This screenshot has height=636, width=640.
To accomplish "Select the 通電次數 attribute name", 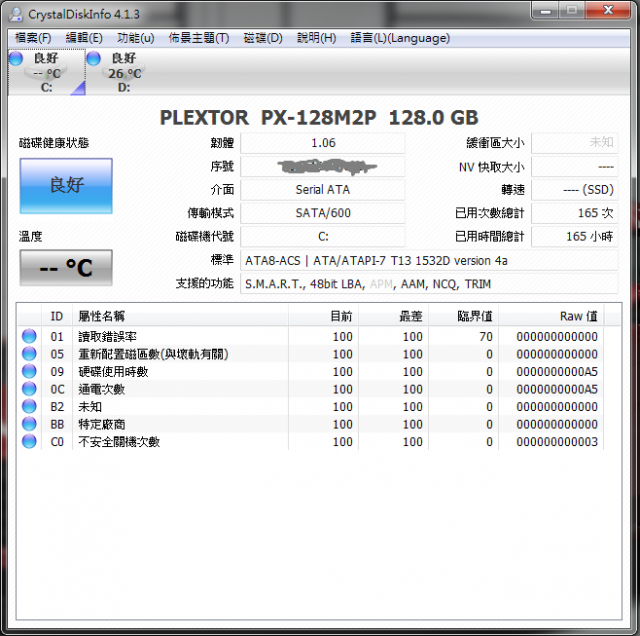I will (x=102, y=389).
